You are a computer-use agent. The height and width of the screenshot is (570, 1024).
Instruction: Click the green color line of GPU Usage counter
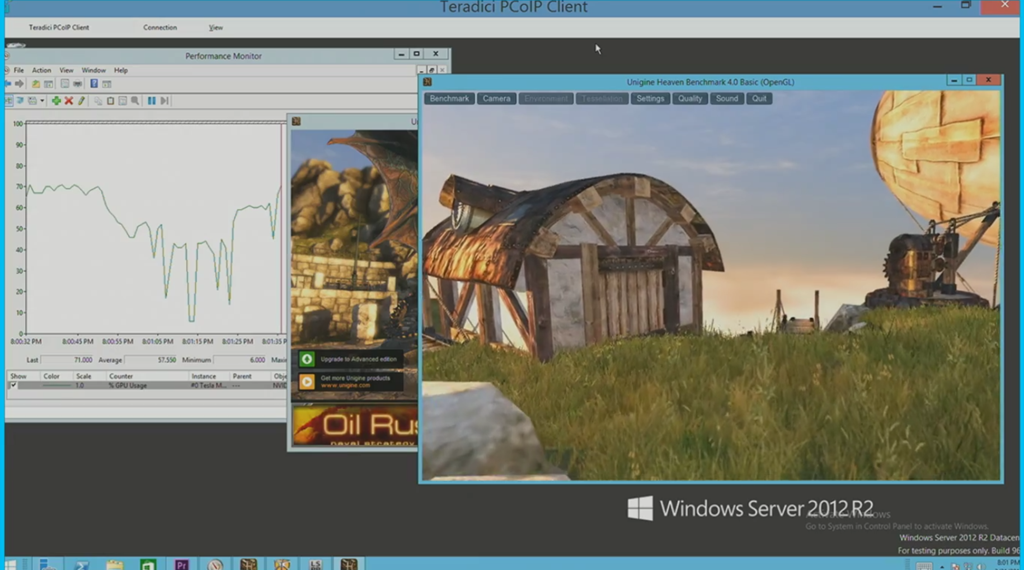point(56,385)
